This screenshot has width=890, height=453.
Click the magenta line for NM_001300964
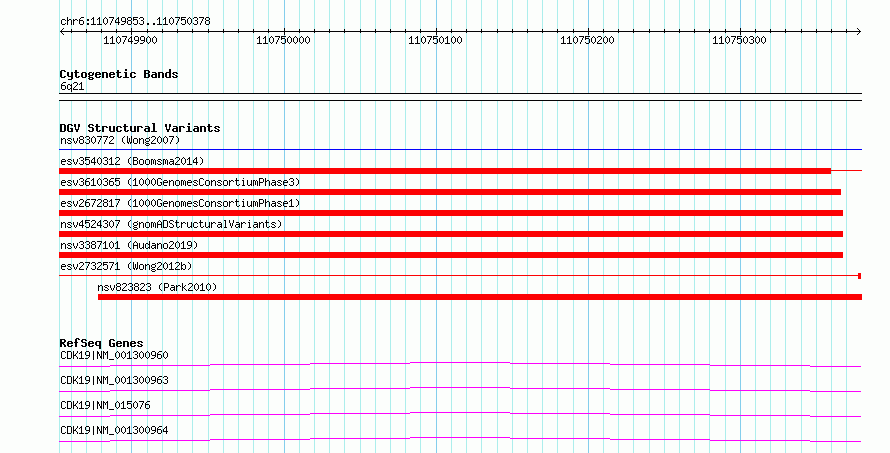pos(460,439)
